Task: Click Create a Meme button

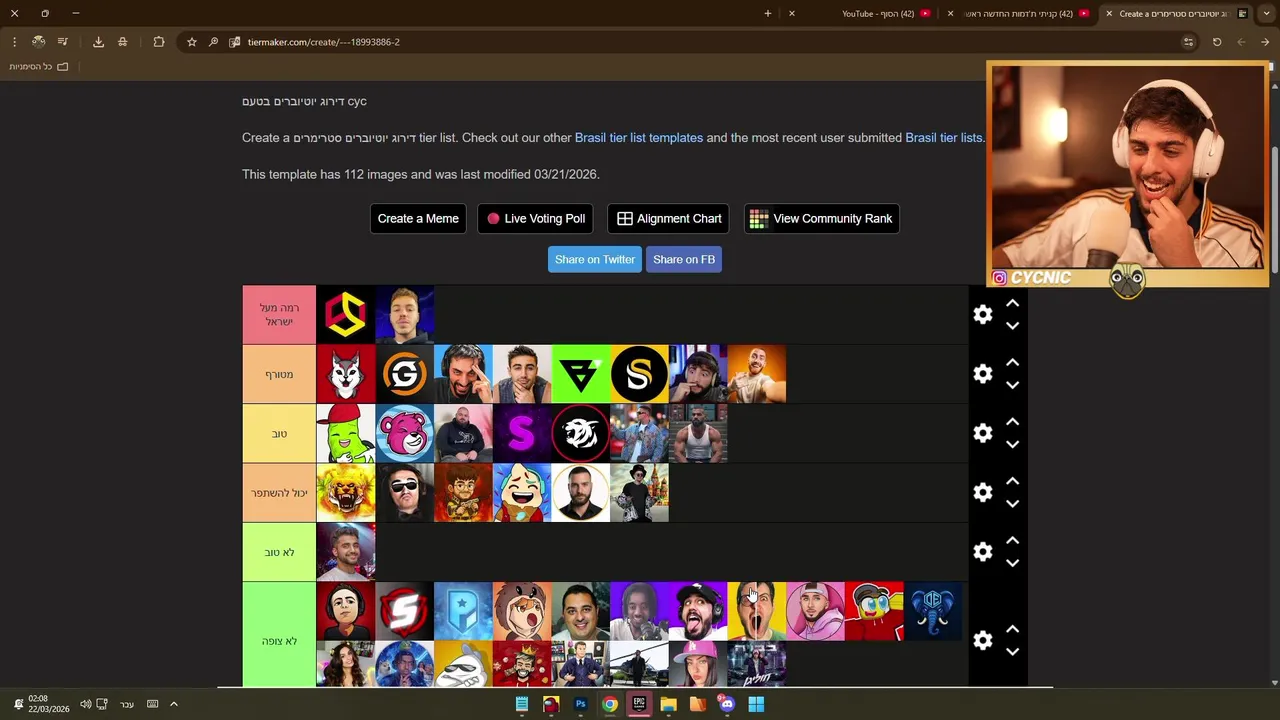Action: click(418, 218)
